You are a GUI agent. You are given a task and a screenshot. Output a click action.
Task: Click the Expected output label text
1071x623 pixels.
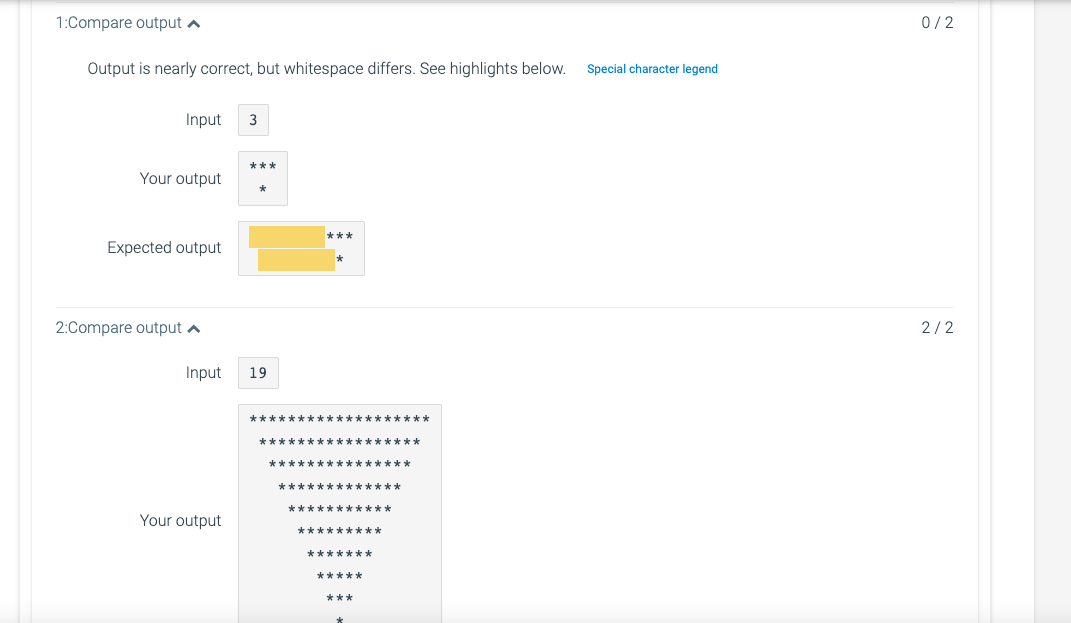point(164,247)
